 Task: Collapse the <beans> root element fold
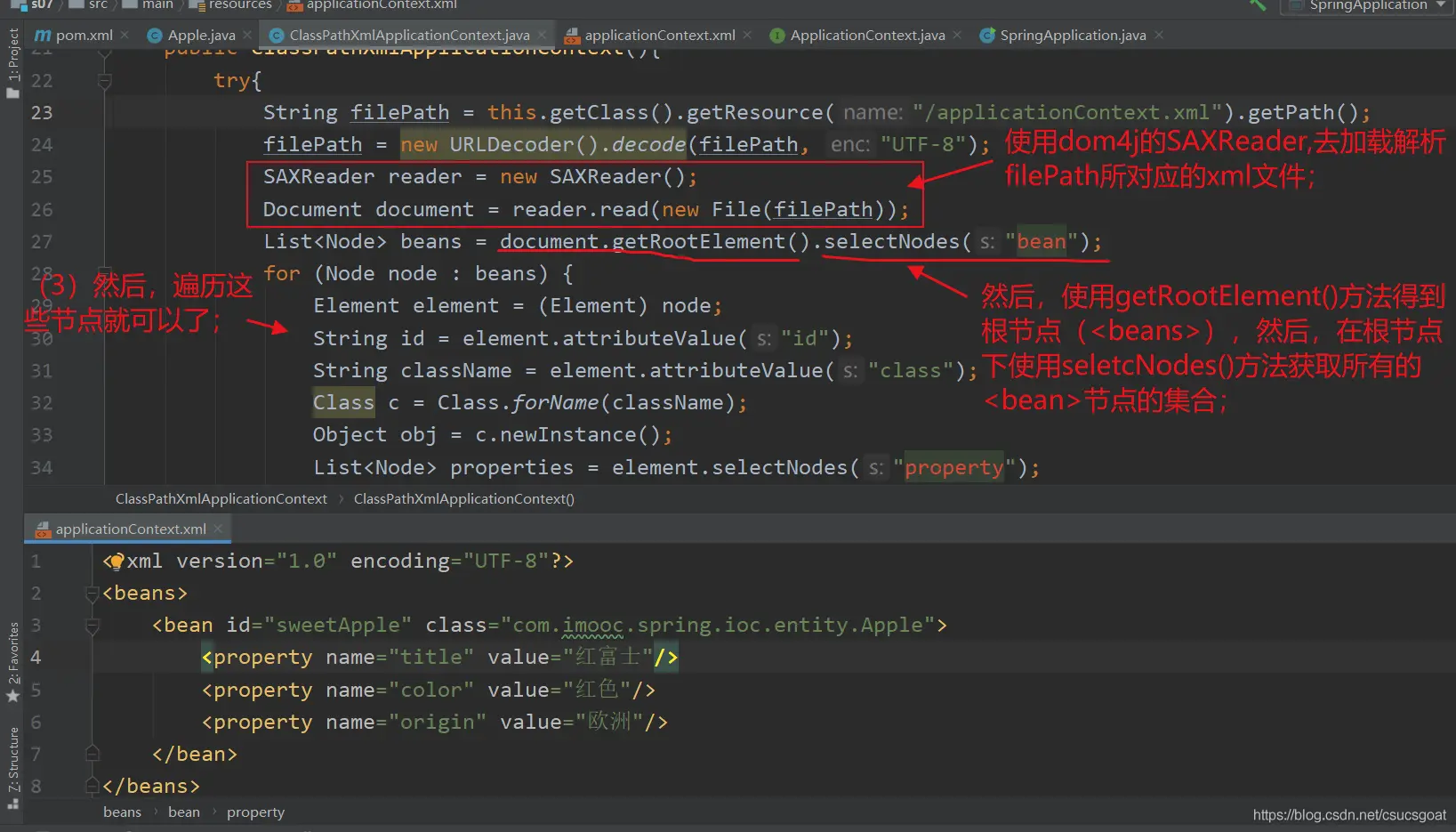[92, 594]
